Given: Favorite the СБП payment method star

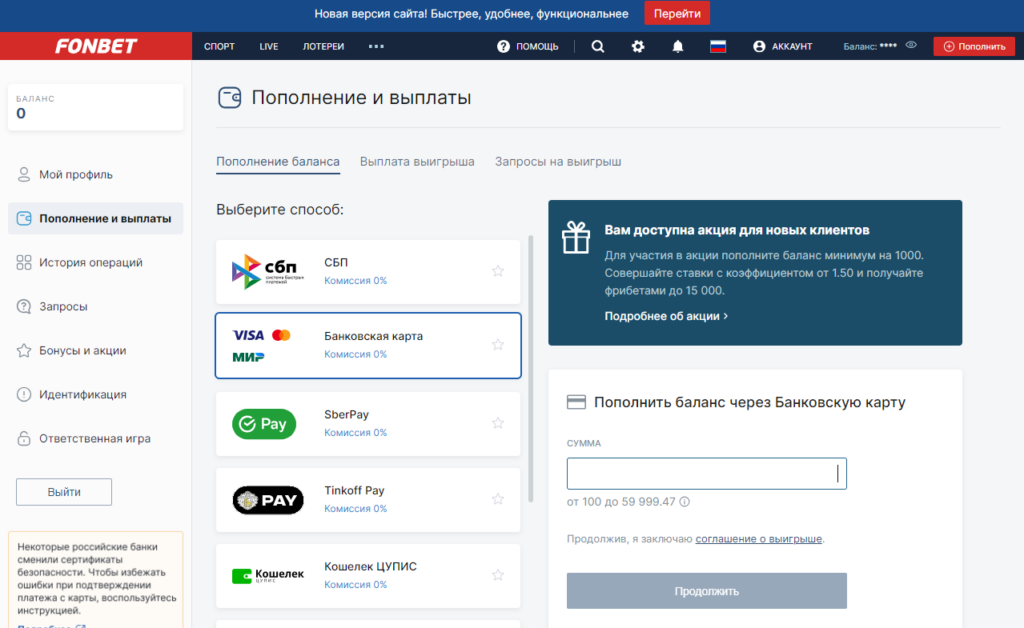Looking at the screenshot, I should 498,271.
